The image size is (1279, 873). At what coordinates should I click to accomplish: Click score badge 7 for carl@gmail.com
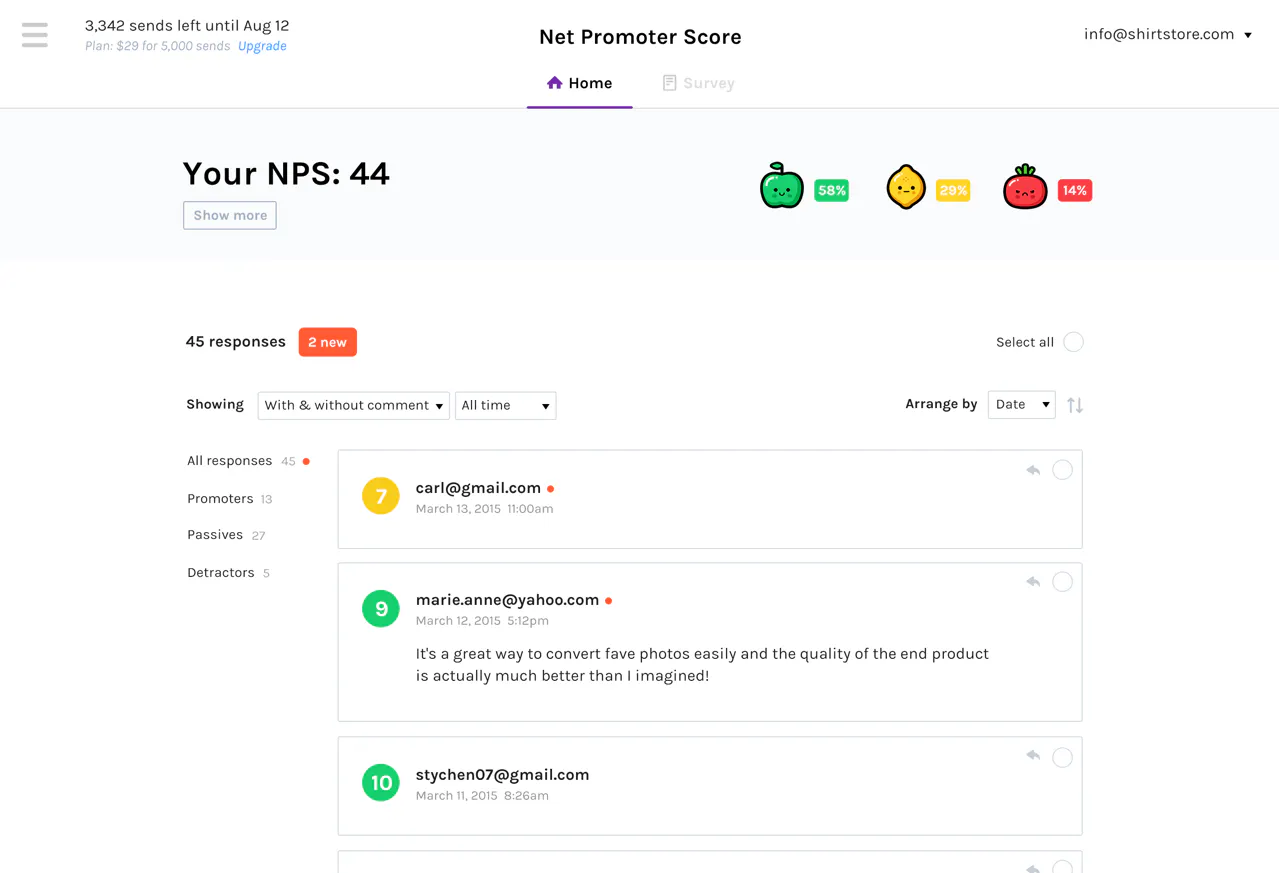click(381, 496)
